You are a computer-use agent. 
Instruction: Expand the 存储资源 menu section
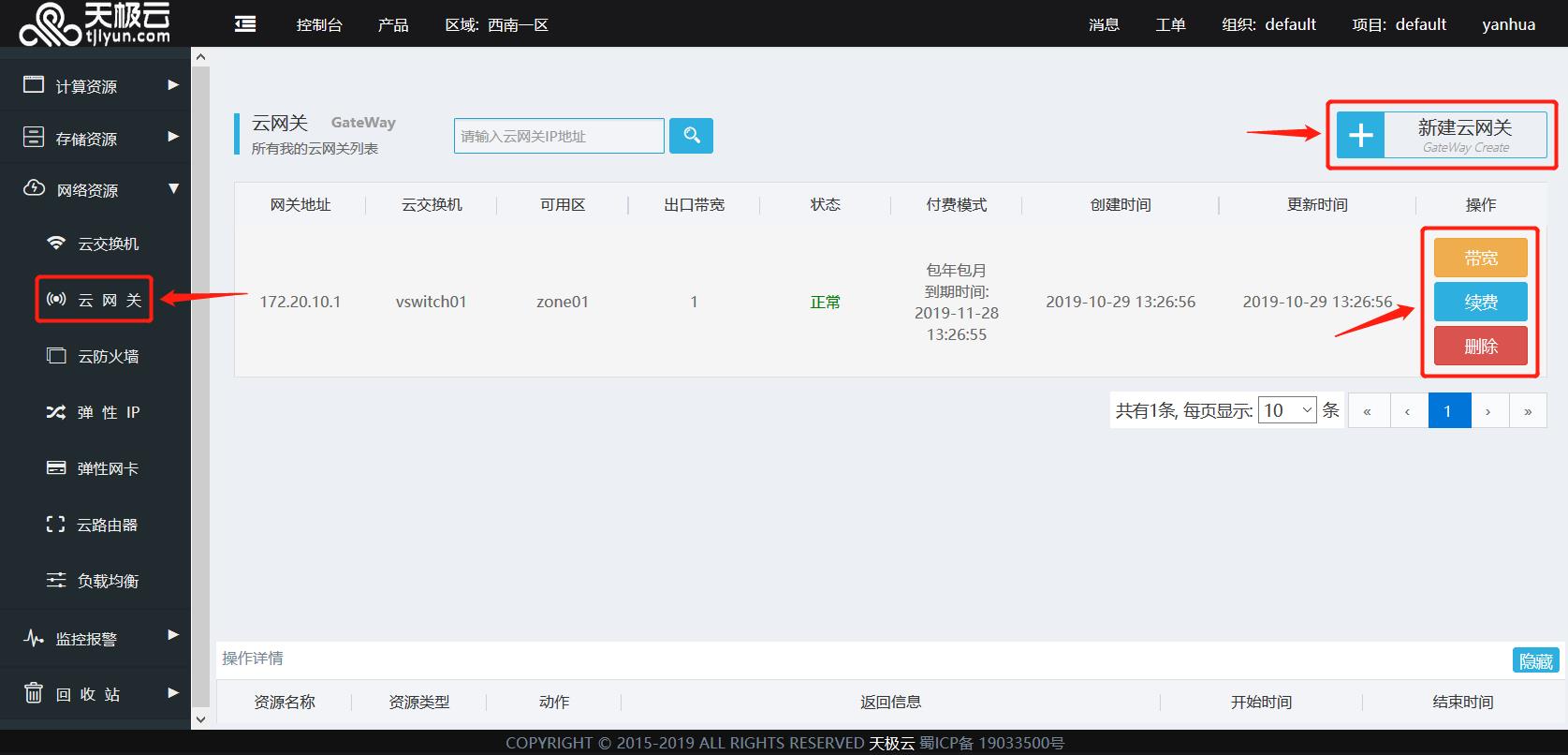coord(94,138)
